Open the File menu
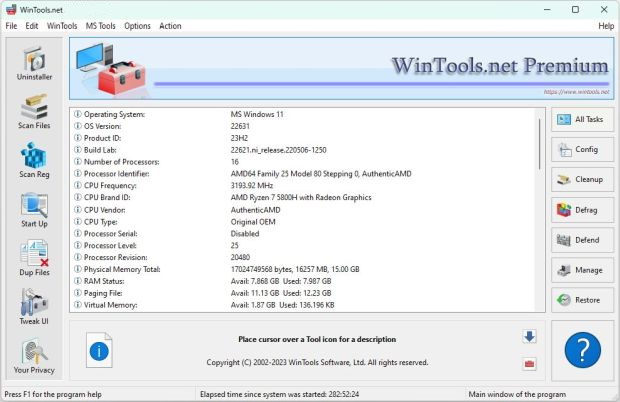This screenshot has height=402, width=620. [11, 26]
